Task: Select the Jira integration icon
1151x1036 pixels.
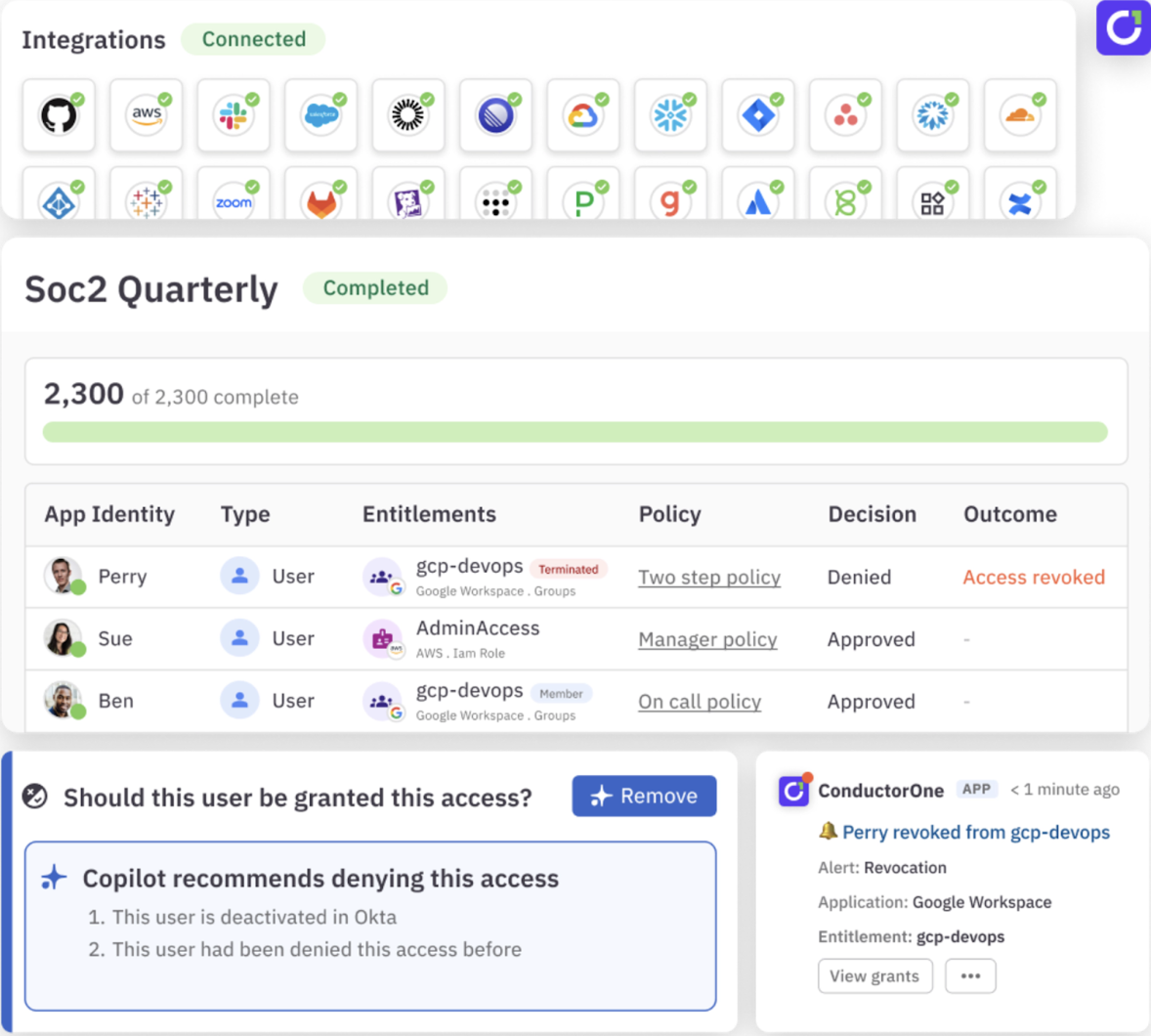Action: [x=757, y=115]
